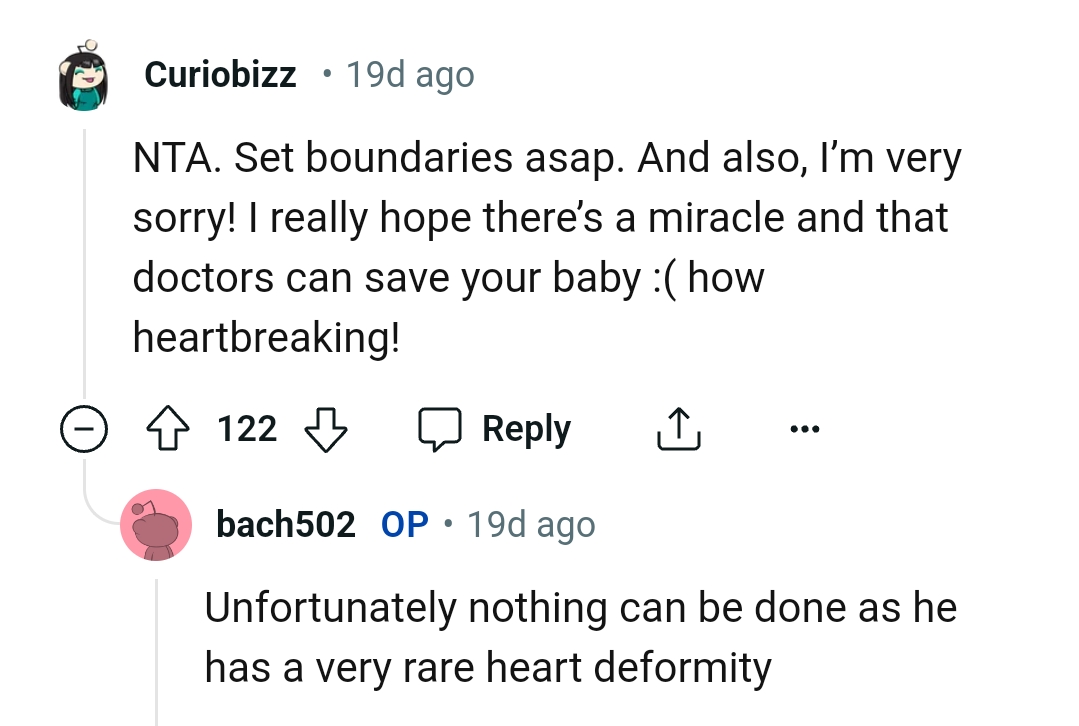Screen dimensions: 1079x726
Task: Click bach502's reply text about heart deformity
Action: pos(580,635)
